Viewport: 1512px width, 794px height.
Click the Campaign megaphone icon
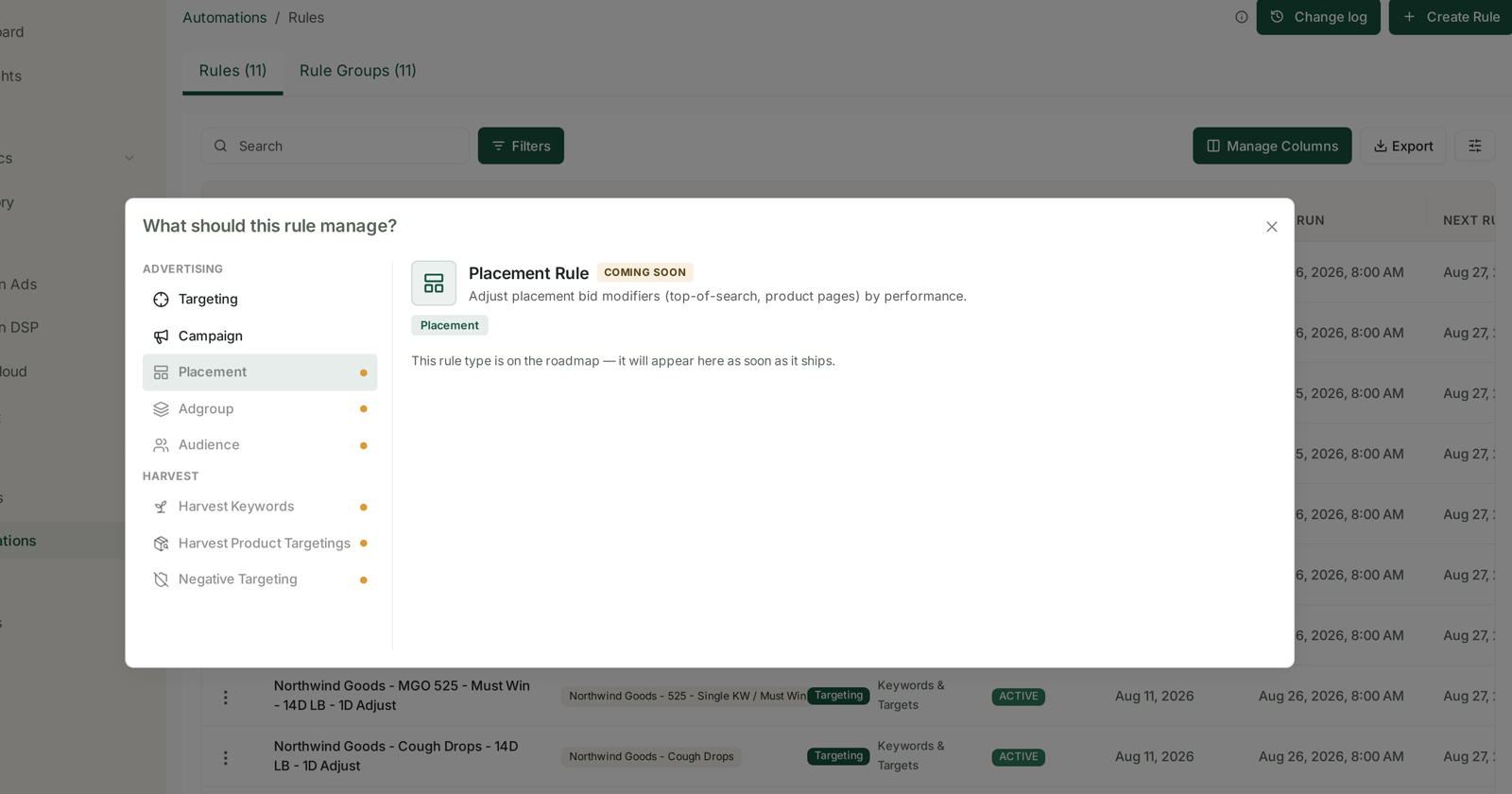[x=162, y=336]
